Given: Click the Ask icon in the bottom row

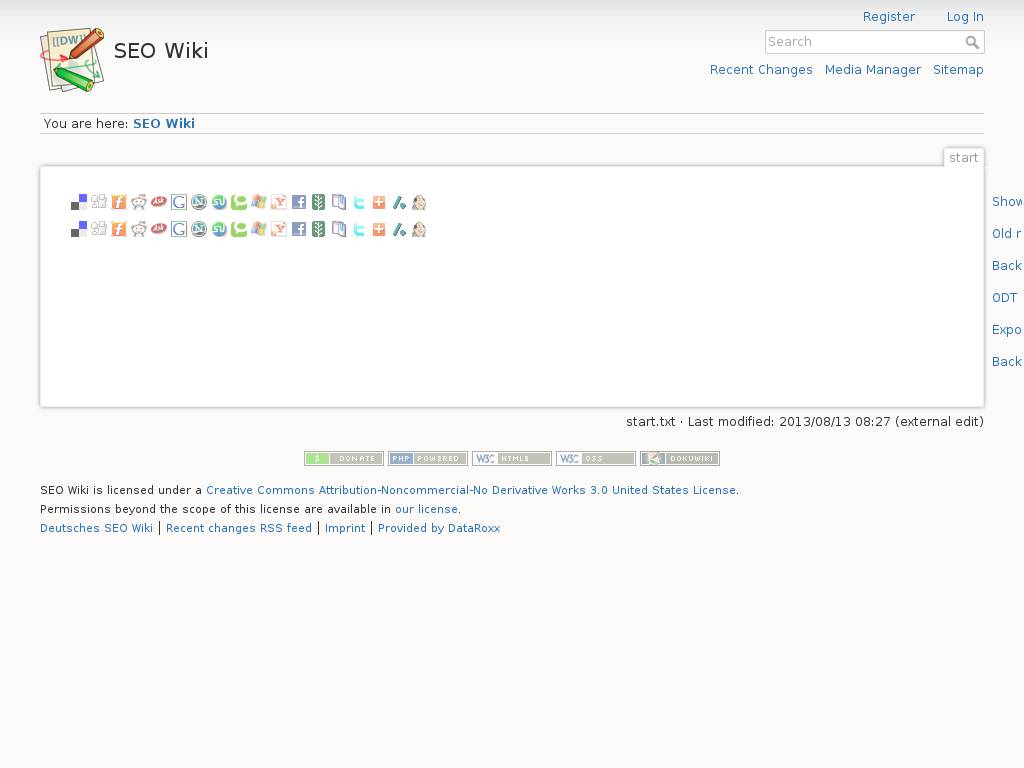Looking at the screenshot, I should coord(159,230).
